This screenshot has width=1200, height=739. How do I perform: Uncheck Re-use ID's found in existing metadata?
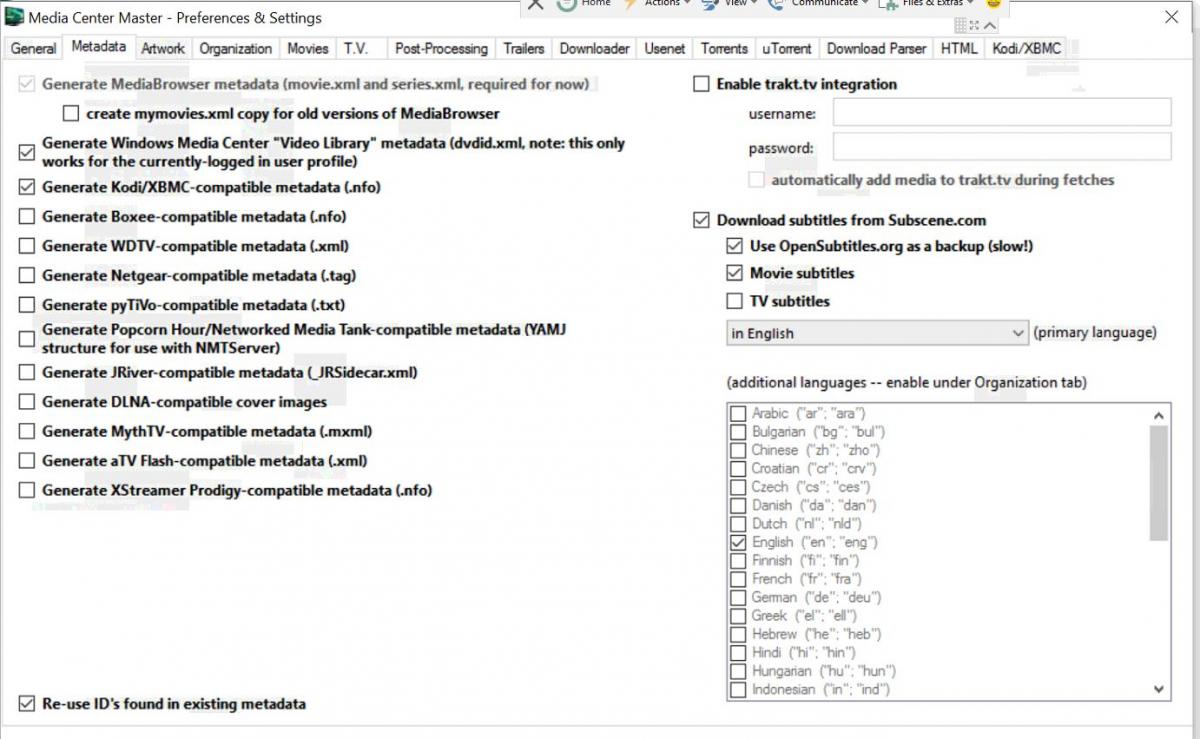26,704
